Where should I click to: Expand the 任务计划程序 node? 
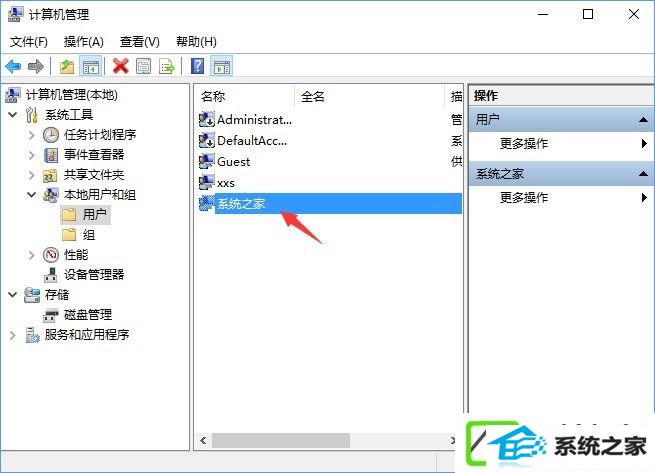32,135
